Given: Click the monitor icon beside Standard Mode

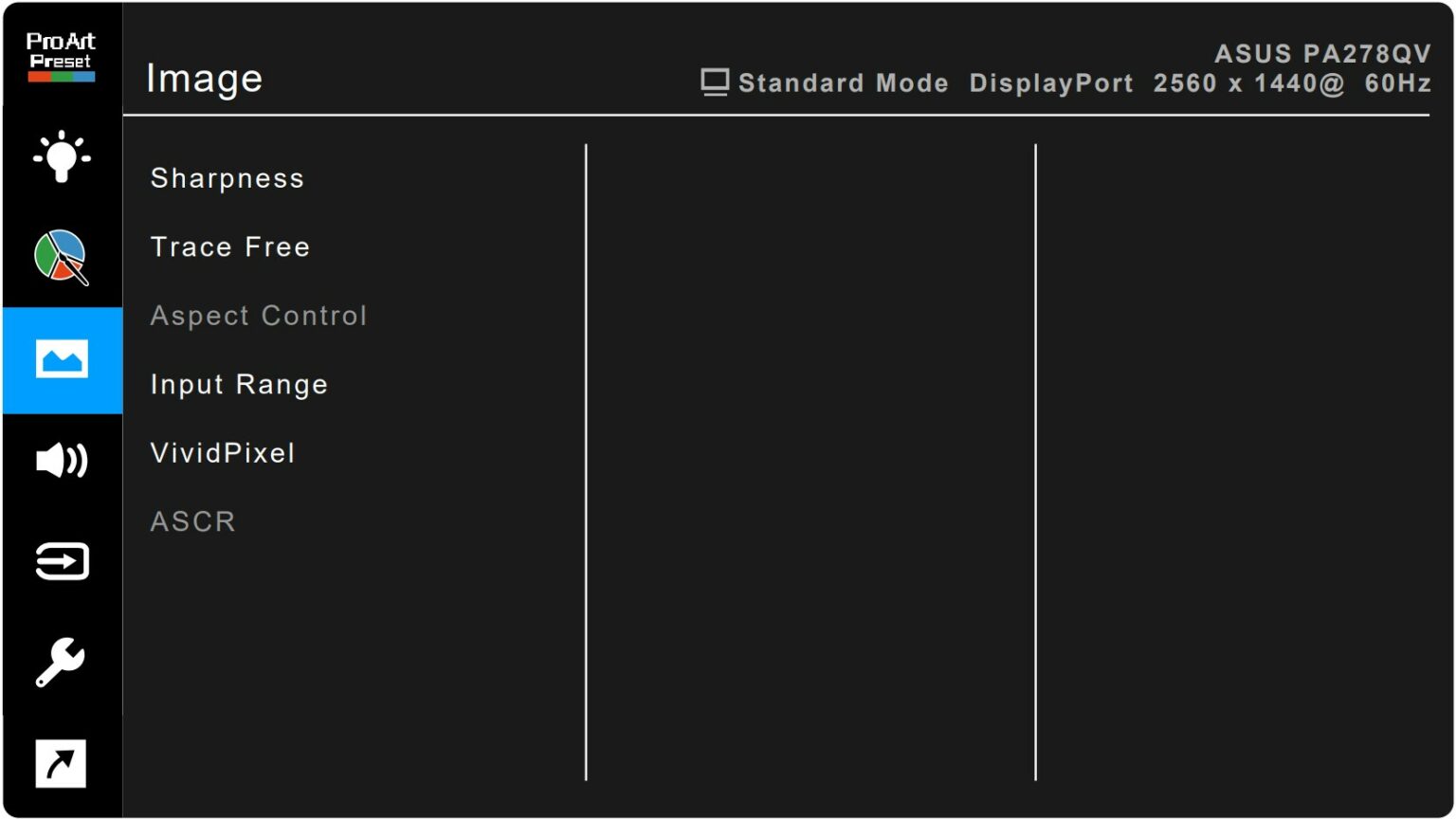Looking at the screenshot, I should 715,82.
